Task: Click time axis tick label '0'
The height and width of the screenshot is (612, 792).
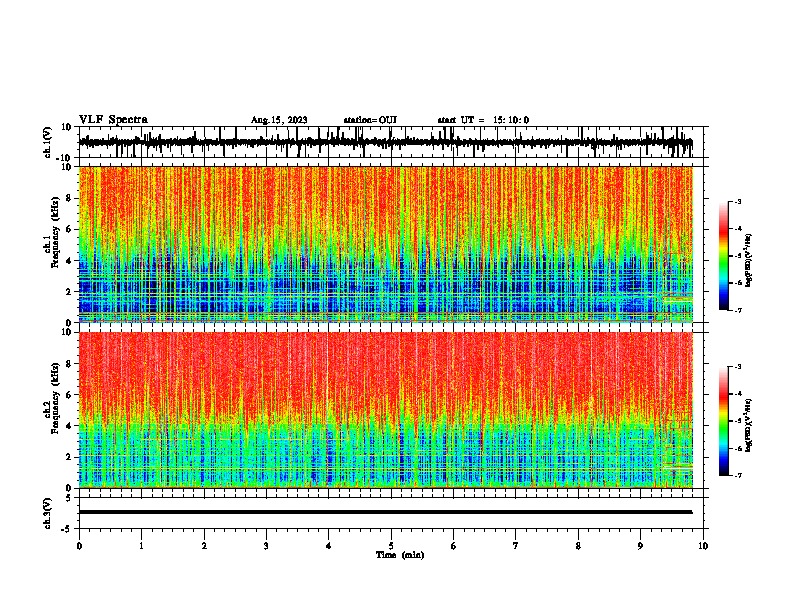Action: click(79, 546)
